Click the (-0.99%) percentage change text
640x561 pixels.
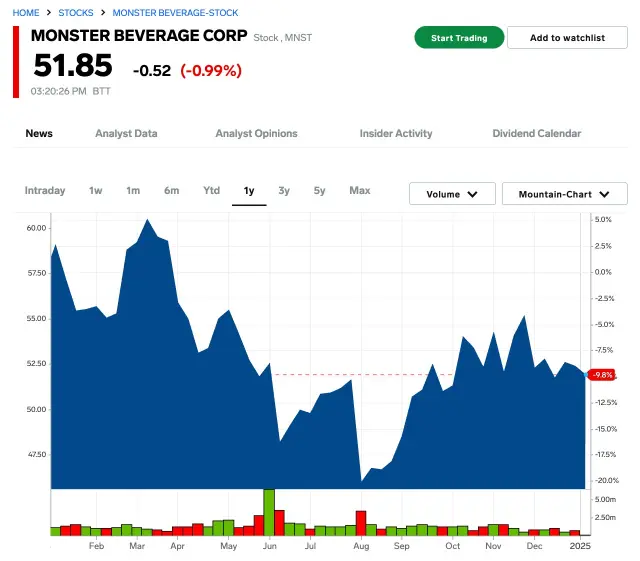[x=211, y=71]
